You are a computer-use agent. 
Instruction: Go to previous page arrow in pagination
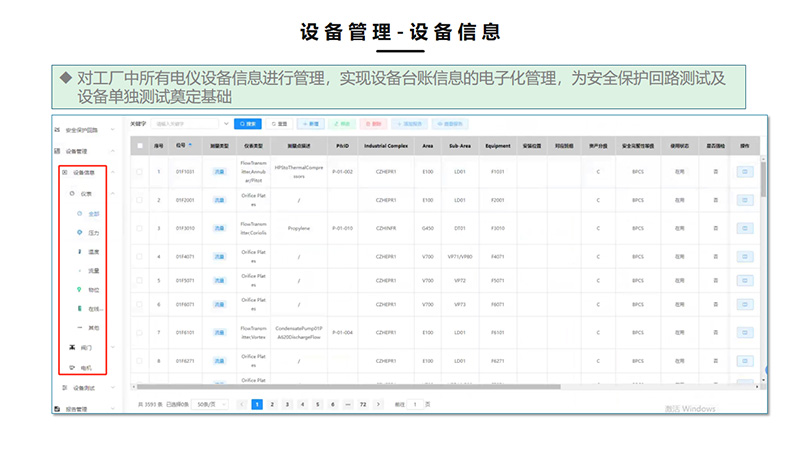(x=242, y=404)
